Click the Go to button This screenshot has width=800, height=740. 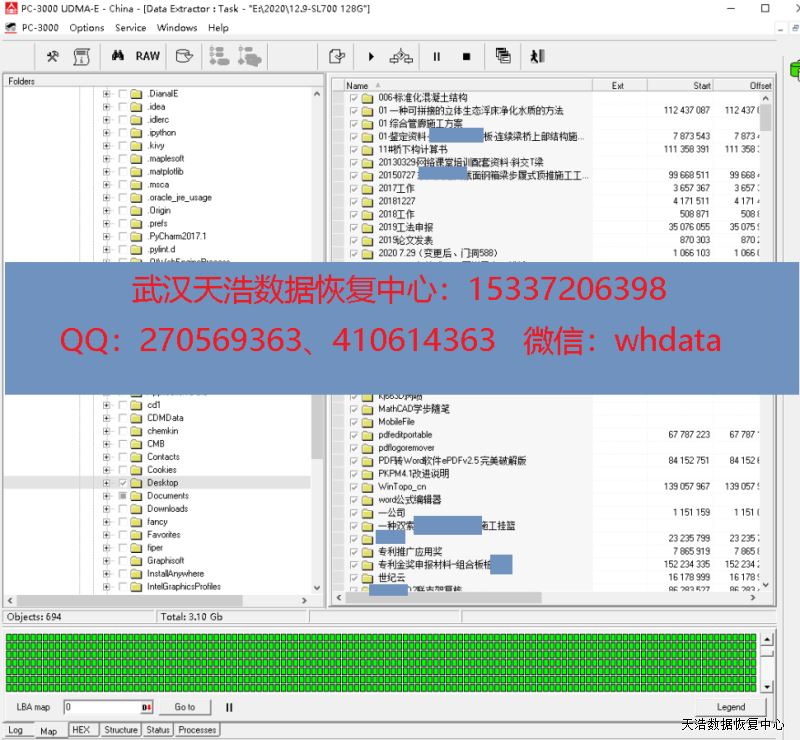click(x=185, y=707)
